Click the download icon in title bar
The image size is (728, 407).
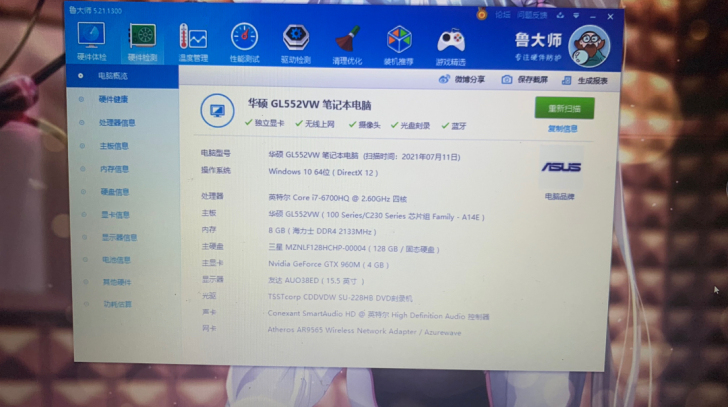click(x=560, y=15)
